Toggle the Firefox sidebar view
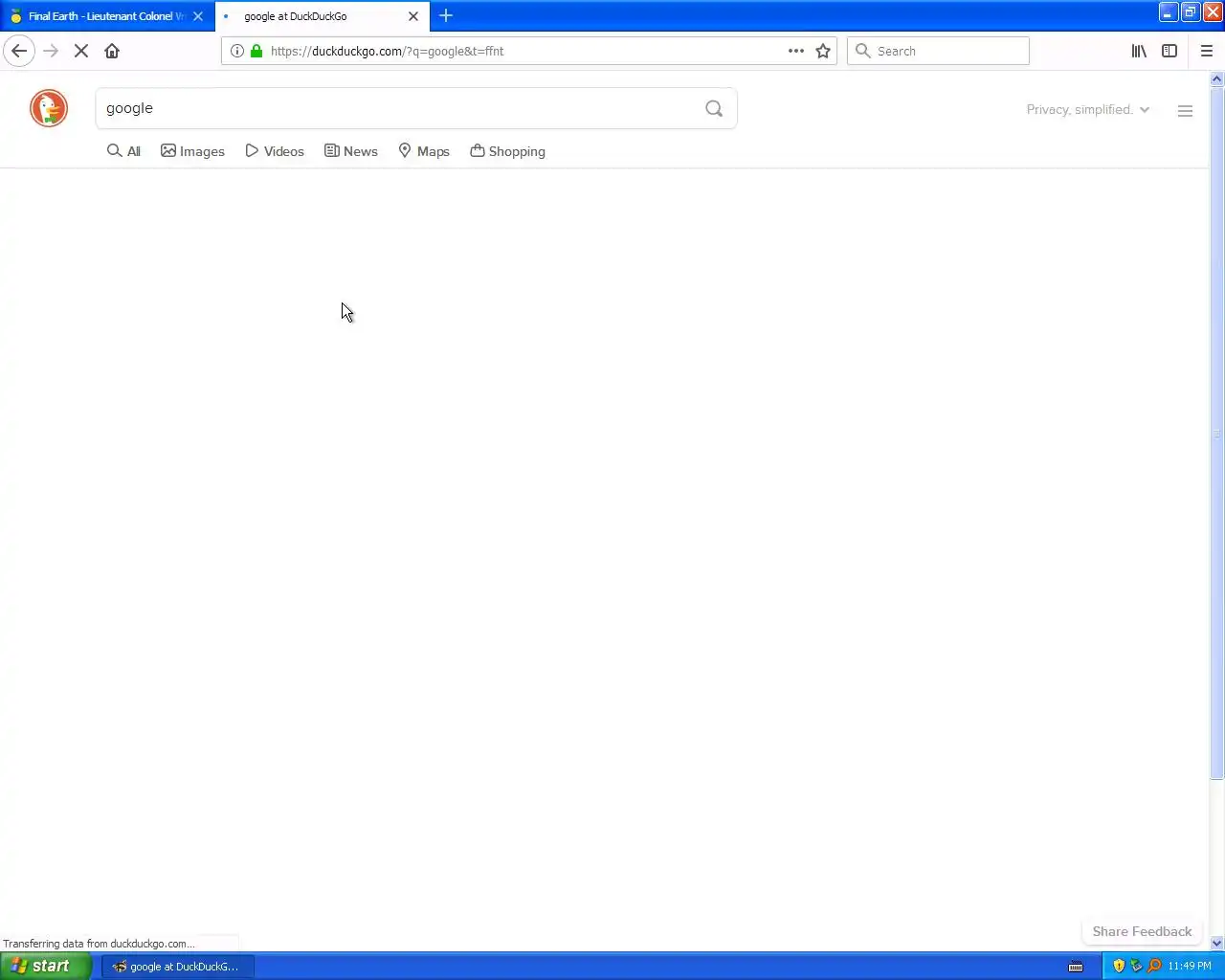1225x980 pixels. pos(1169,51)
